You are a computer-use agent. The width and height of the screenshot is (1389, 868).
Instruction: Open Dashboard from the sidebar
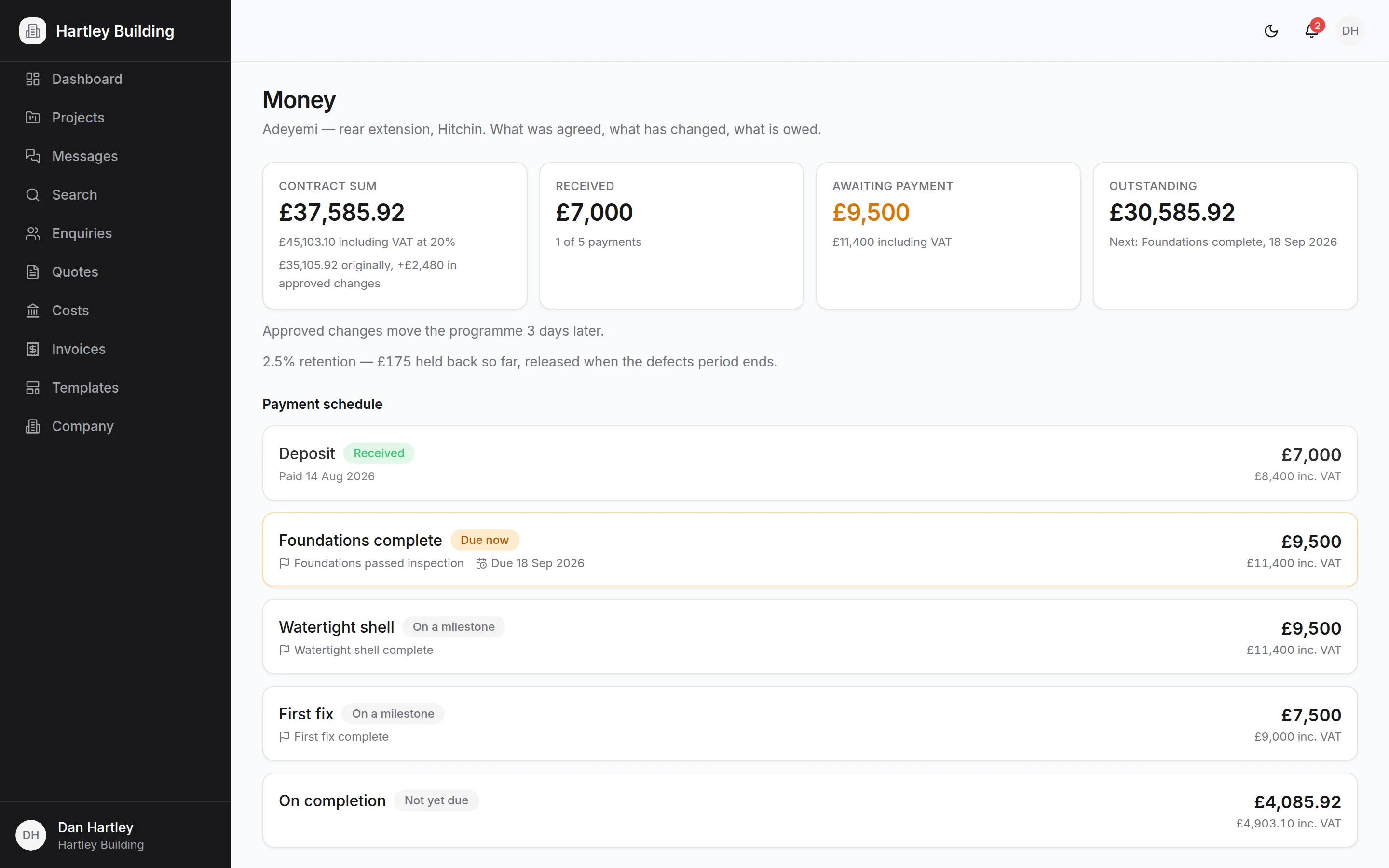[116, 79]
